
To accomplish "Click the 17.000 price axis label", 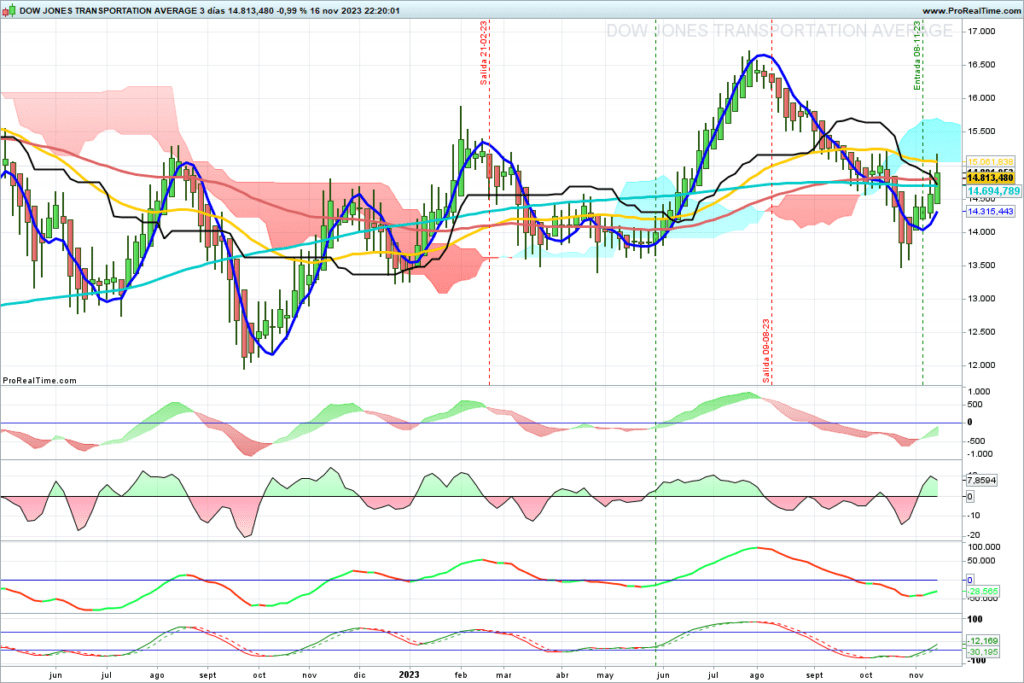I will pos(982,31).
